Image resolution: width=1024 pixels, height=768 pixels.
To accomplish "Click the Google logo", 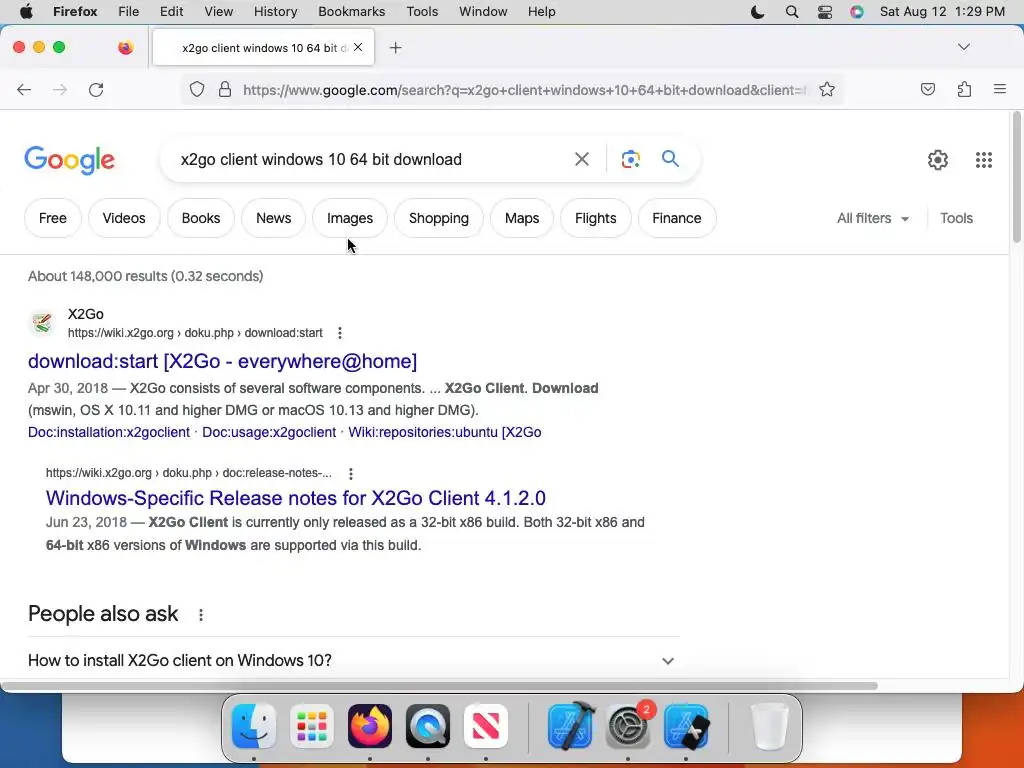I will [x=69, y=160].
